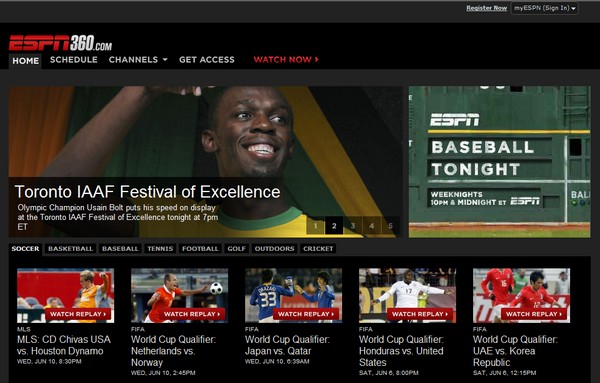This screenshot has width=600, height=383.
Task: Select the Tennis tab
Action: click(x=160, y=249)
